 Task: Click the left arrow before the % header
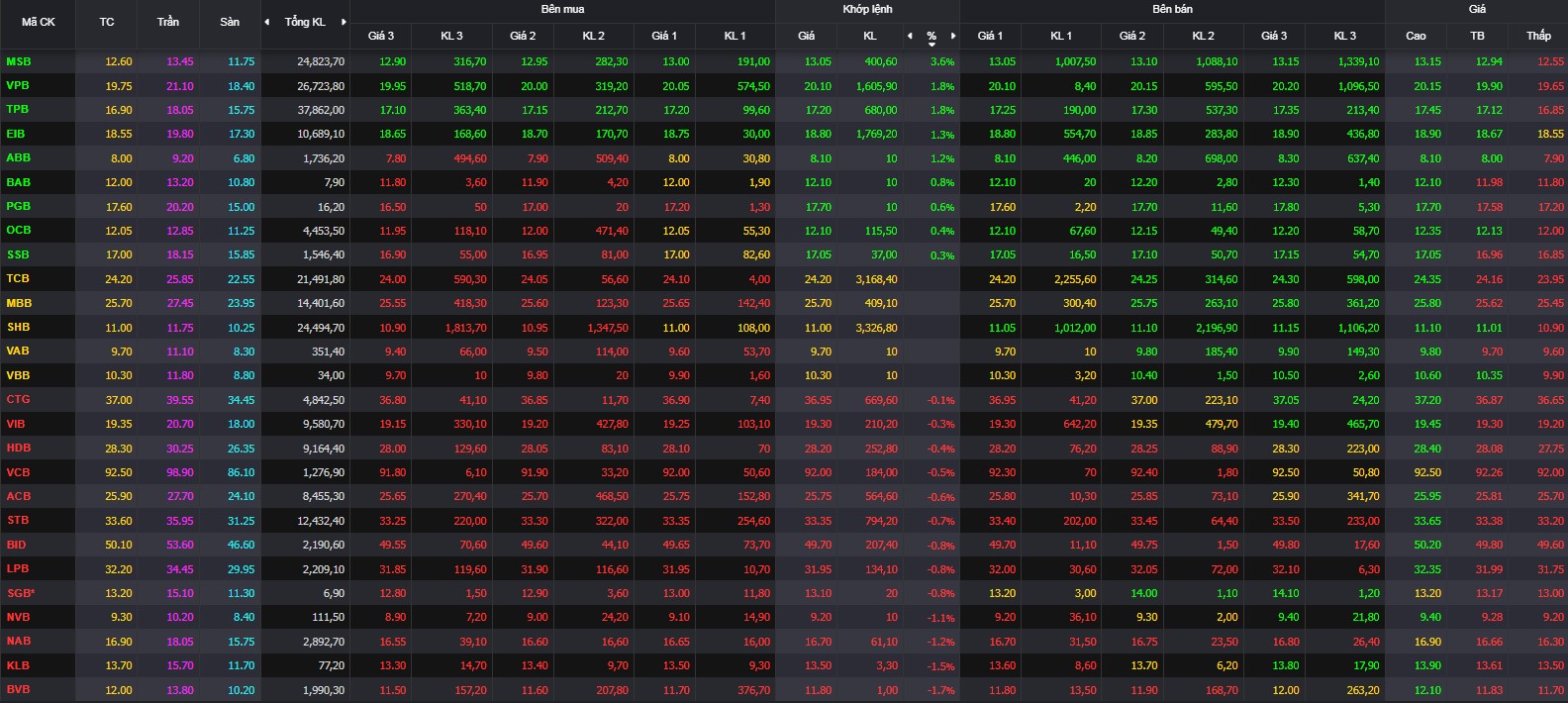click(910, 36)
